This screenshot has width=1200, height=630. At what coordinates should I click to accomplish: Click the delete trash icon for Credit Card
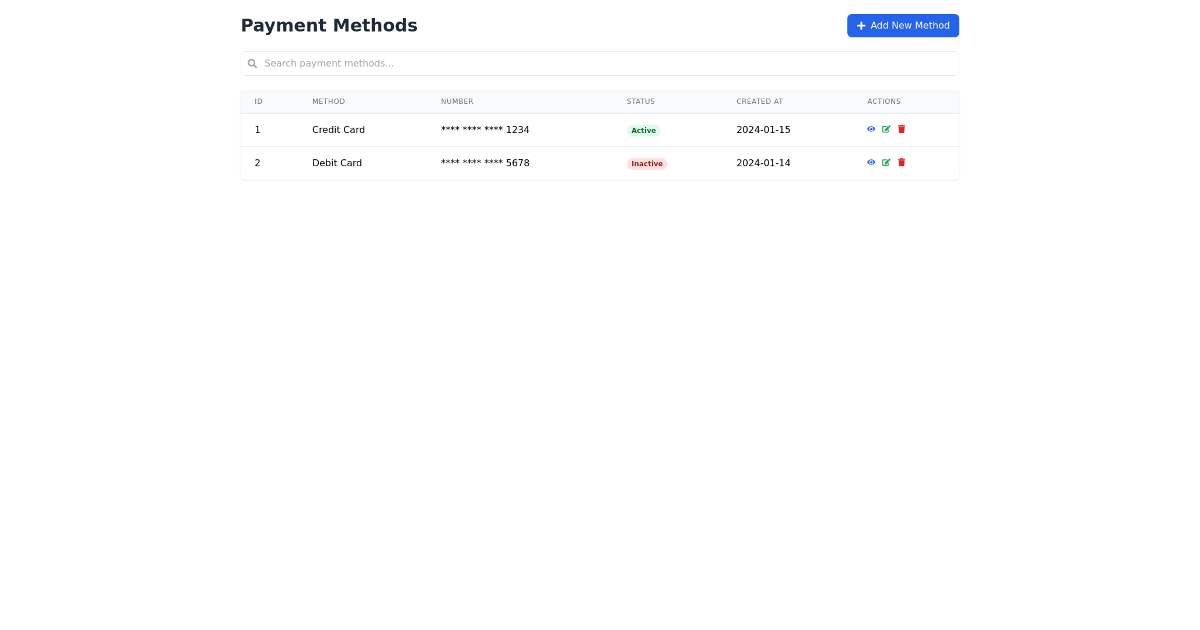[x=901, y=129]
